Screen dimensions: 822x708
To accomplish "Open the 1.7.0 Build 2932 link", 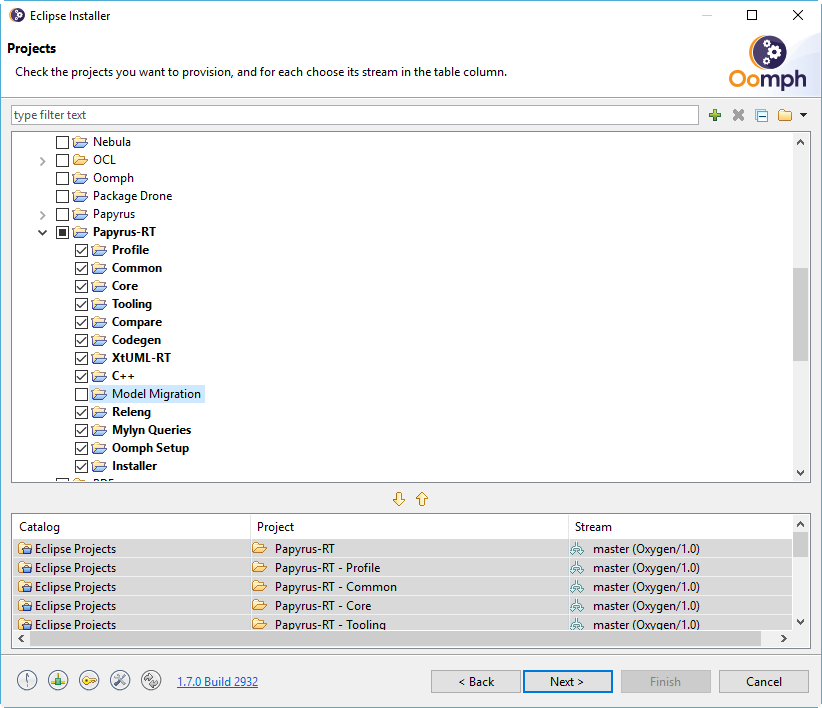I will pyautogui.click(x=218, y=681).
